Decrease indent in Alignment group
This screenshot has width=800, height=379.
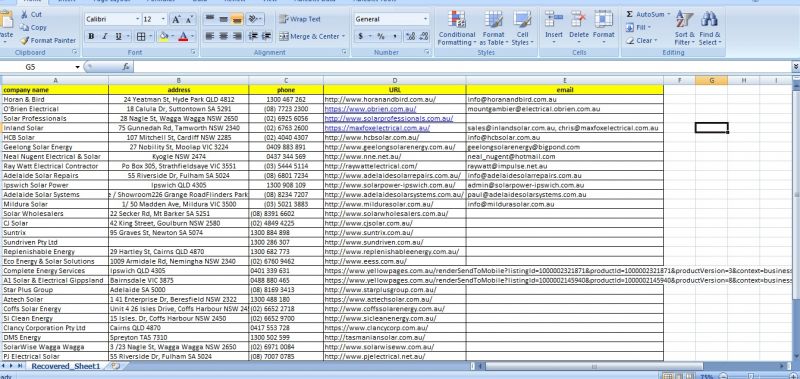point(253,36)
